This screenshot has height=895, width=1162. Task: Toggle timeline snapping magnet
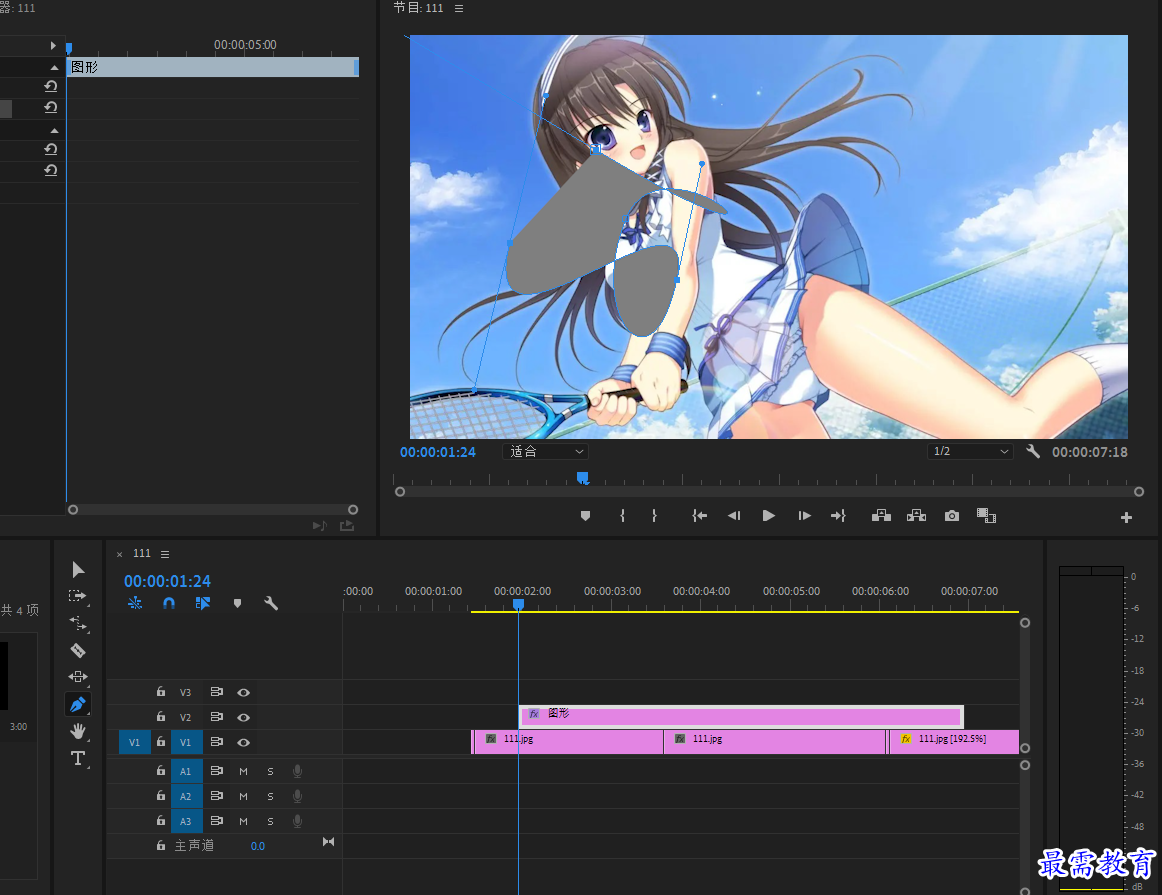169,603
